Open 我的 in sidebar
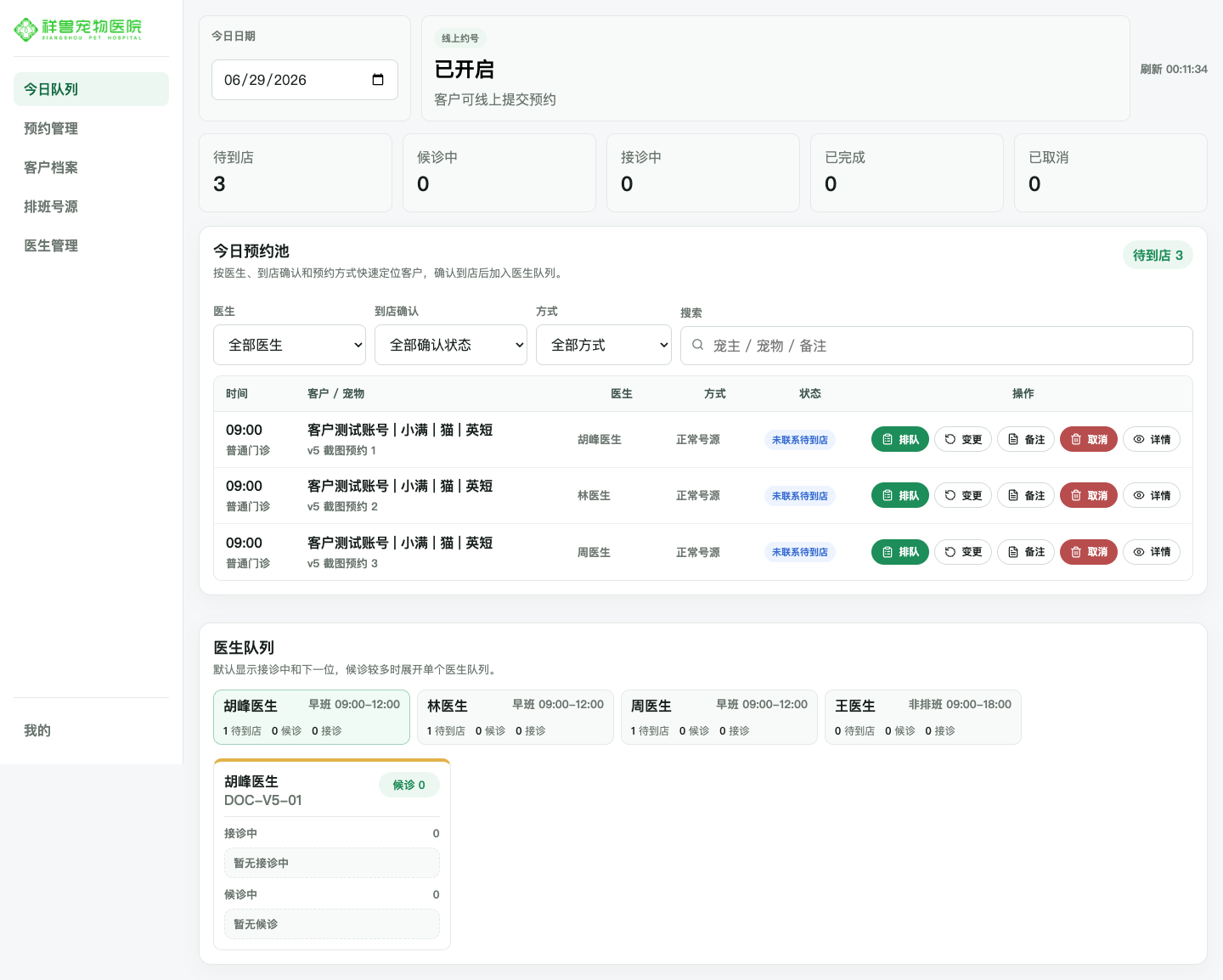Image resolution: width=1223 pixels, height=980 pixels. click(91, 730)
